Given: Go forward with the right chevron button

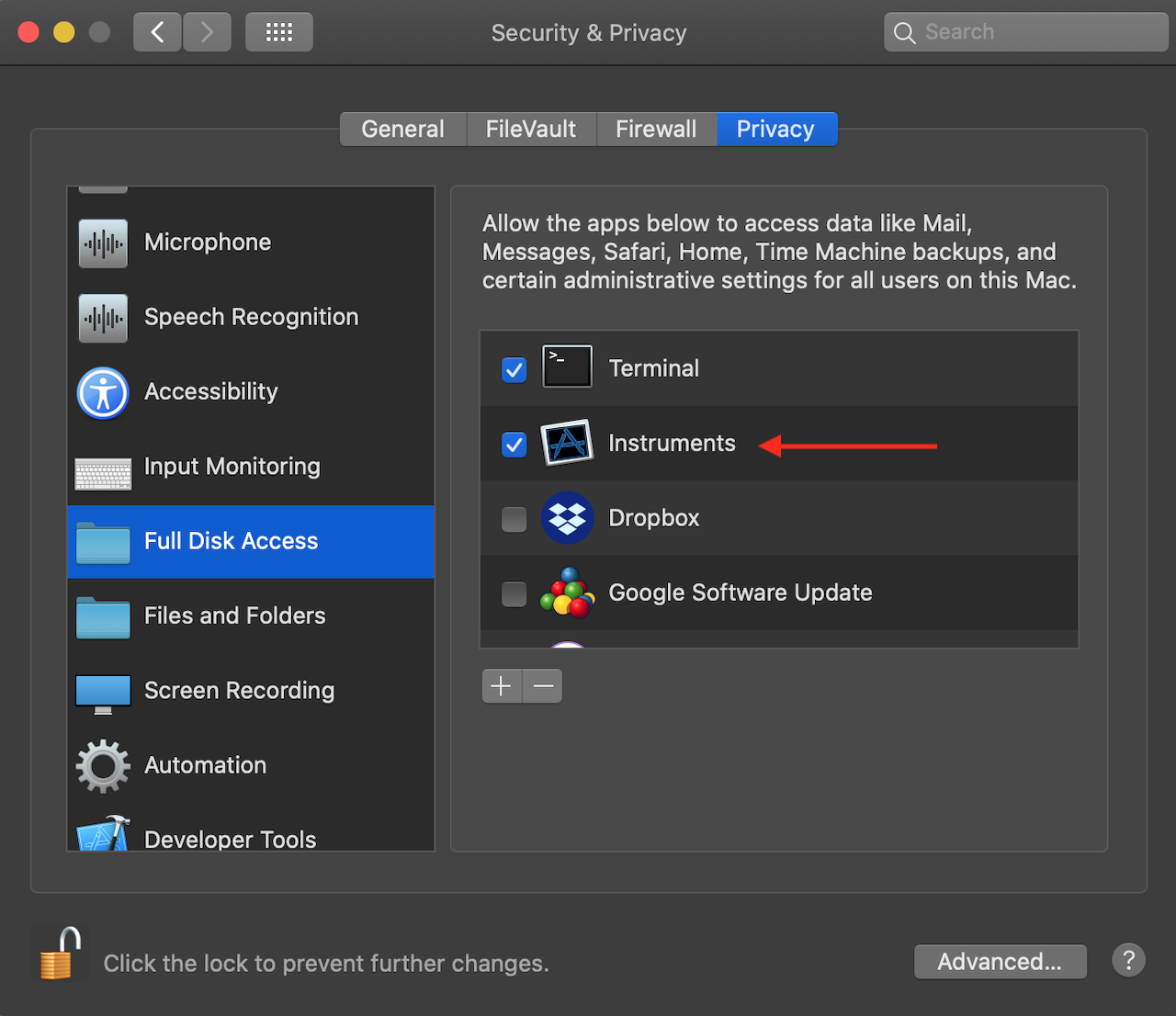Looking at the screenshot, I should 207,32.
